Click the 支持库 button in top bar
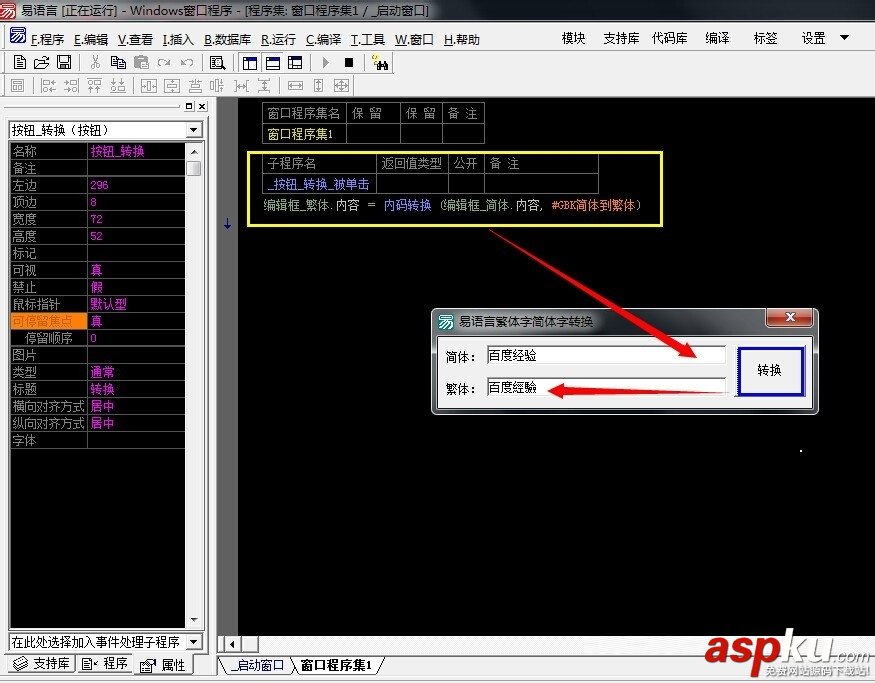The height and width of the screenshot is (683, 875). (x=621, y=38)
